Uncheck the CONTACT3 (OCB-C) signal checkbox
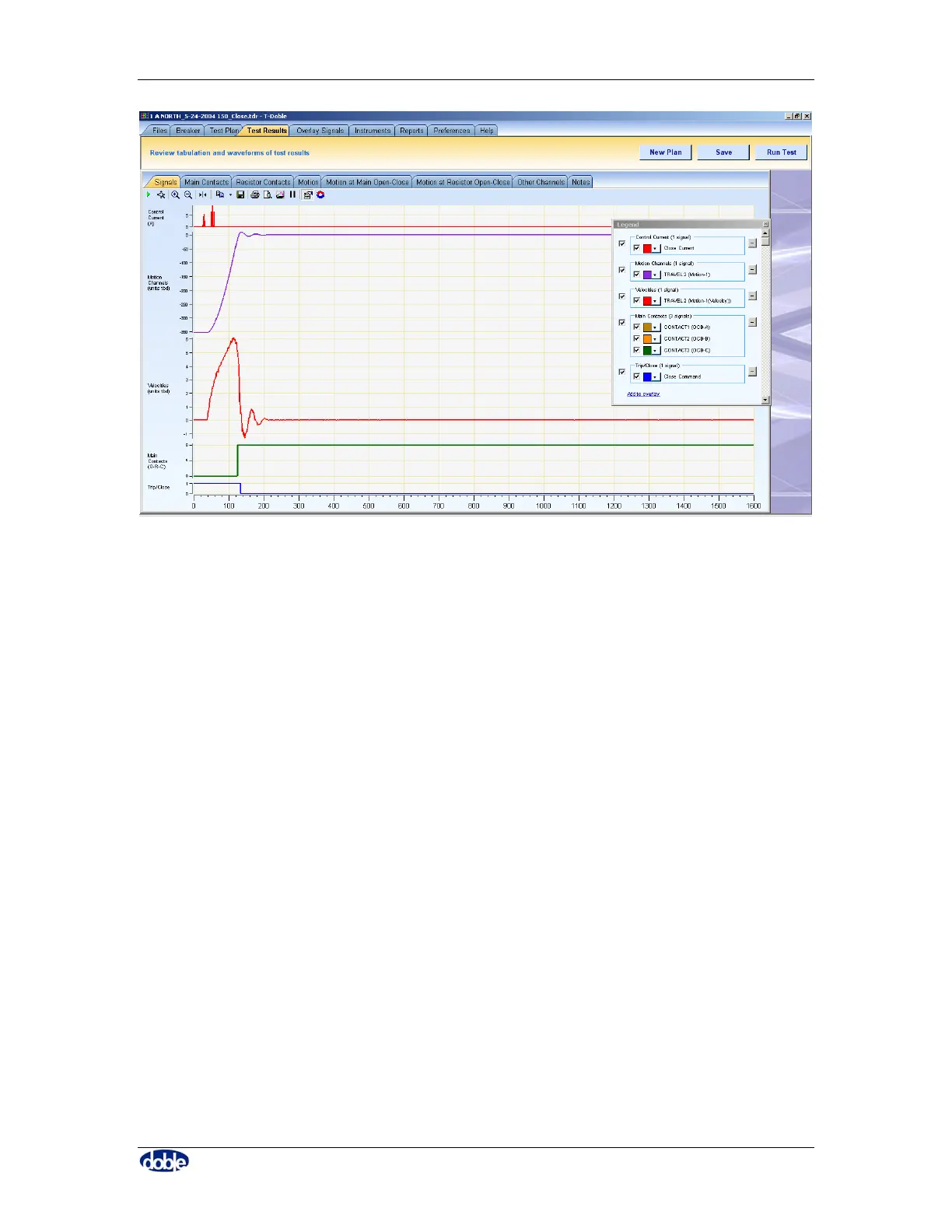This screenshot has width=952, height=1232. 636,350
